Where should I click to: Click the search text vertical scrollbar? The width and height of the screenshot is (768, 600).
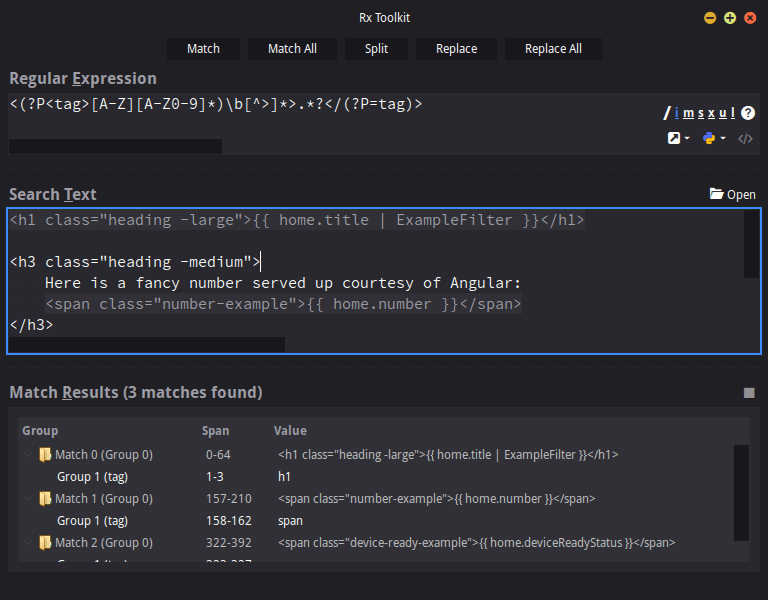click(751, 243)
